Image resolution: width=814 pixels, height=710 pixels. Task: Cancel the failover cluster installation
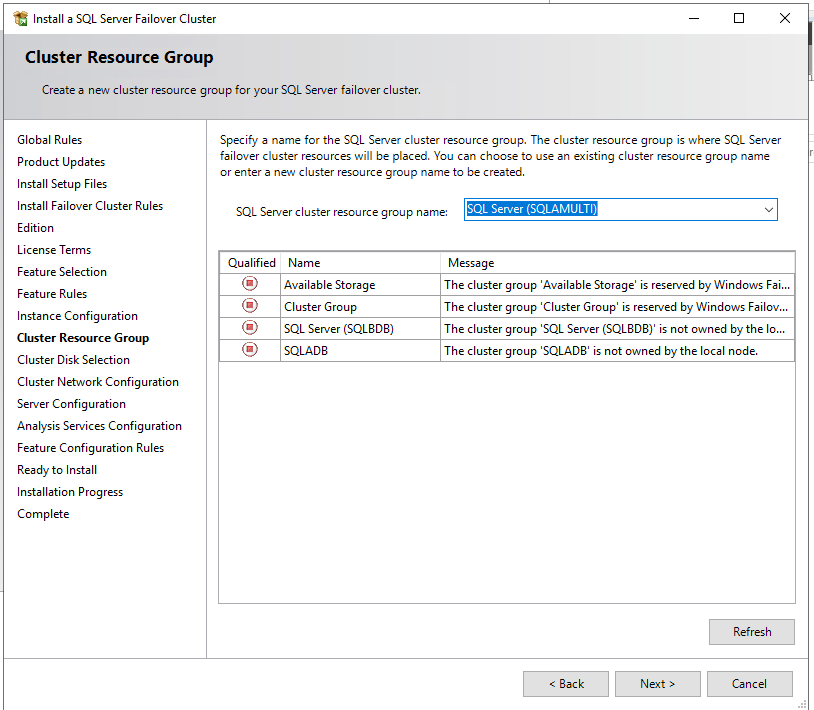point(750,684)
